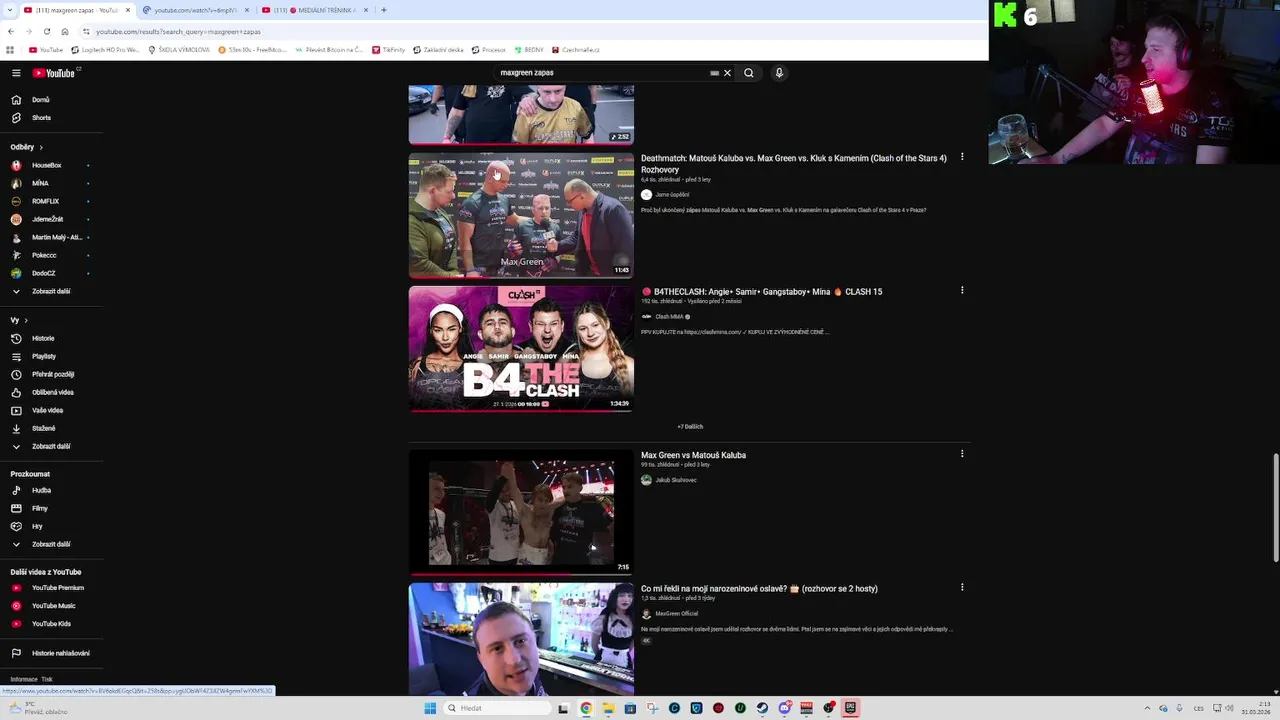1280x720 pixels.
Task: Start voice search with microphone icon
Action: click(x=779, y=73)
